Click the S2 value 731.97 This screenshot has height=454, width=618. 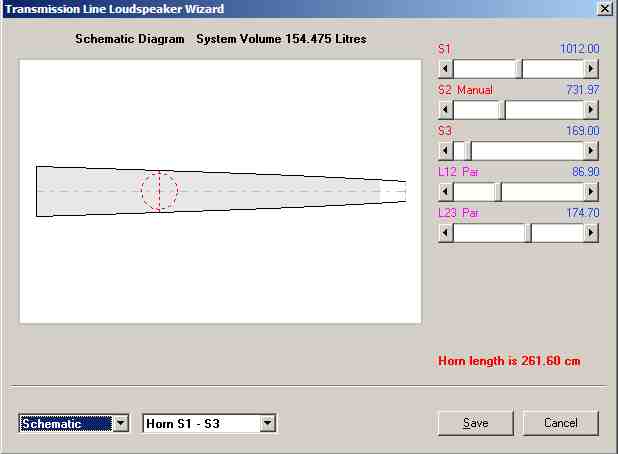point(583,90)
